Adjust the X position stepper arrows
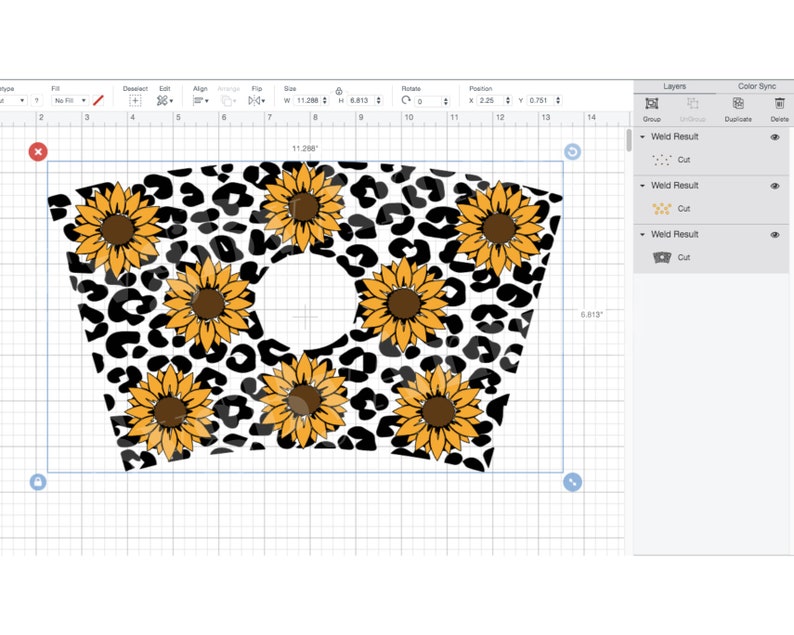Image resolution: width=794 pixels, height=635 pixels. click(508, 101)
